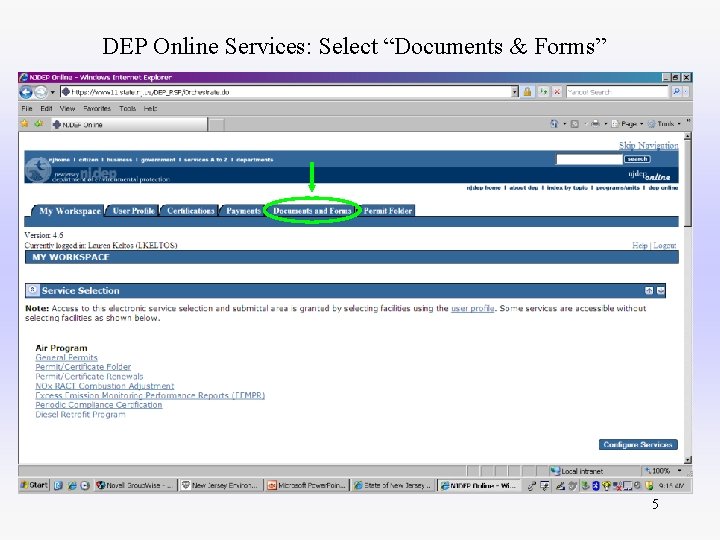This screenshot has height=540, width=720.
Task: Open a new blank browser tab
Action: [216, 124]
